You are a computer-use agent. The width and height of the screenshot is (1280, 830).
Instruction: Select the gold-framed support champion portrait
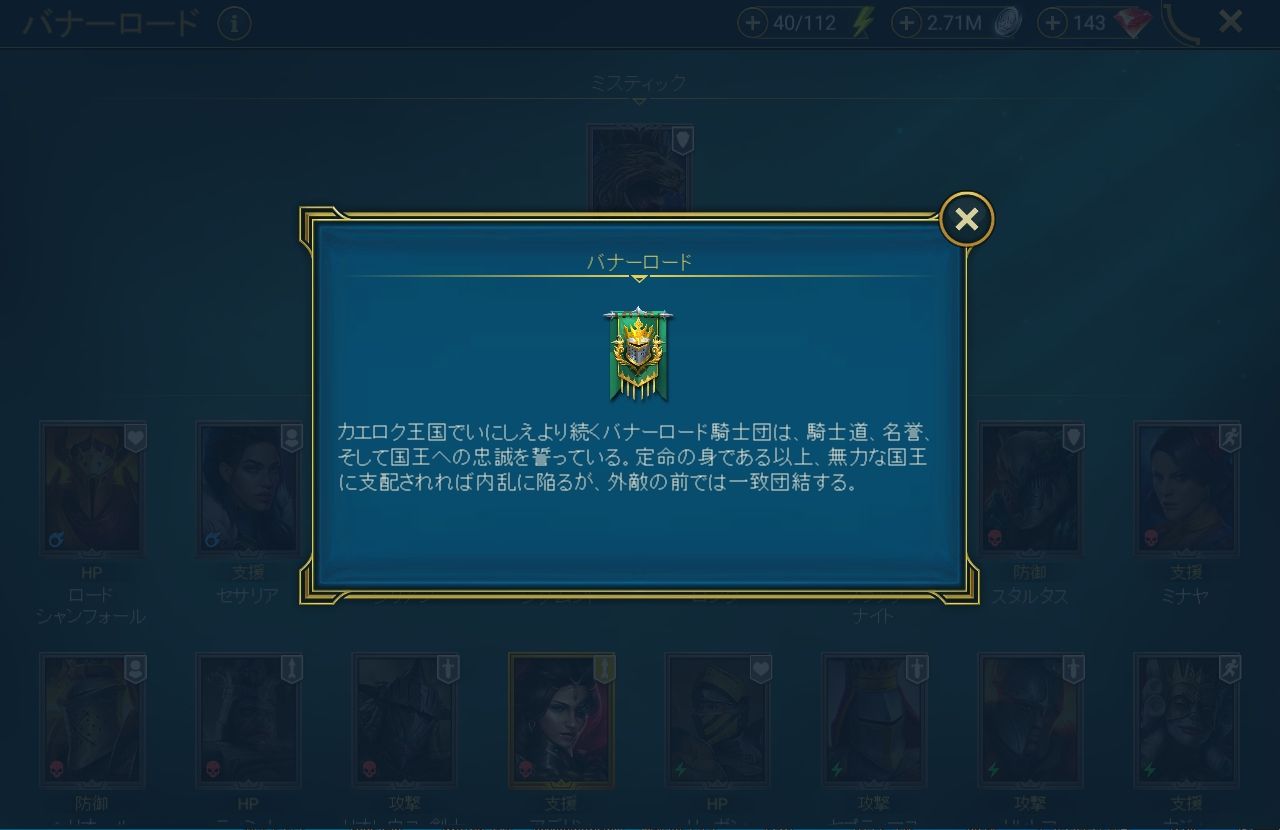click(x=562, y=720)
